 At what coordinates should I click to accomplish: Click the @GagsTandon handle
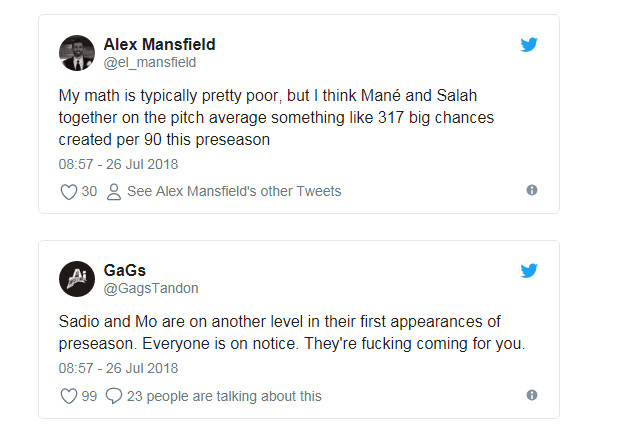(151, 288)
